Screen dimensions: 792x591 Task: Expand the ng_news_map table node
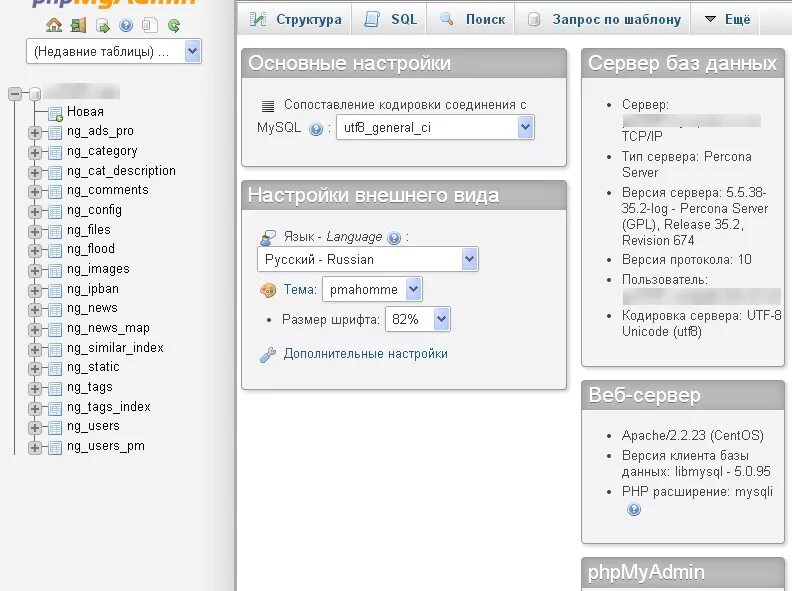(35, 329)
